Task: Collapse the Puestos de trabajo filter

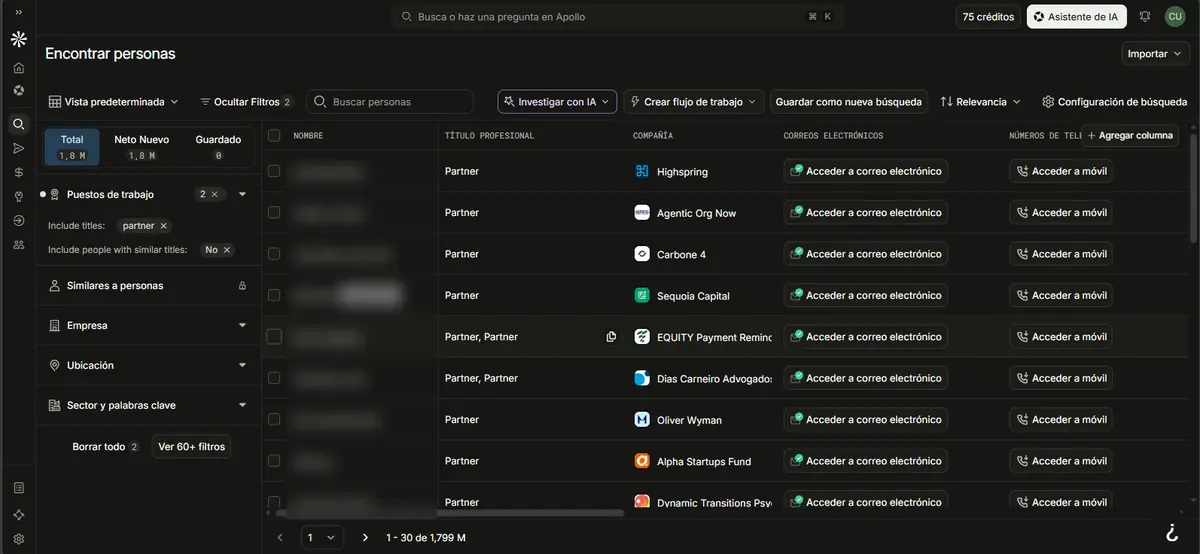Action: coord(242,194)
